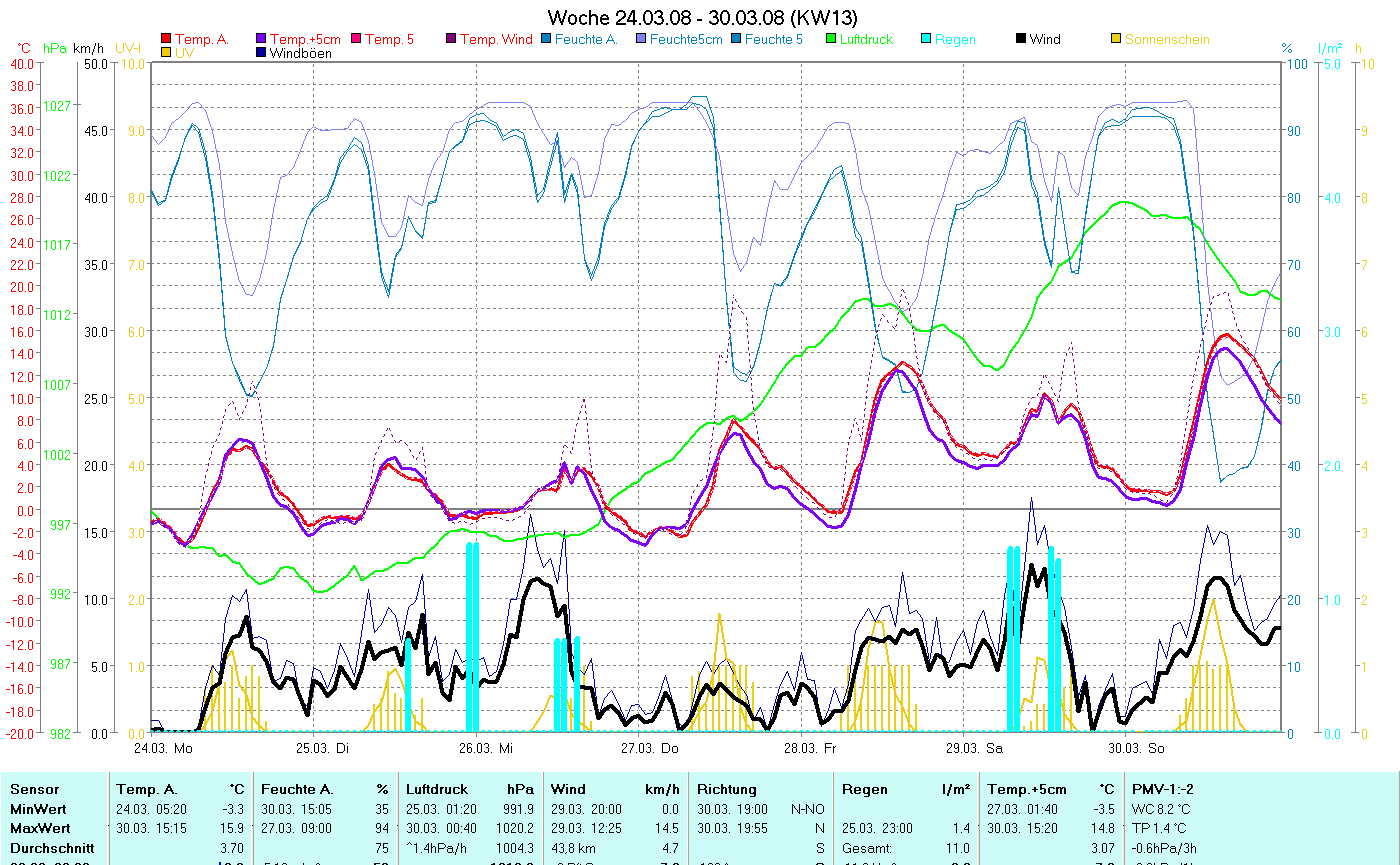Viewport: 1400px width, 865px height.
Task: Click the PMV-1:-2 header in the table
Action: (1161, 789)
